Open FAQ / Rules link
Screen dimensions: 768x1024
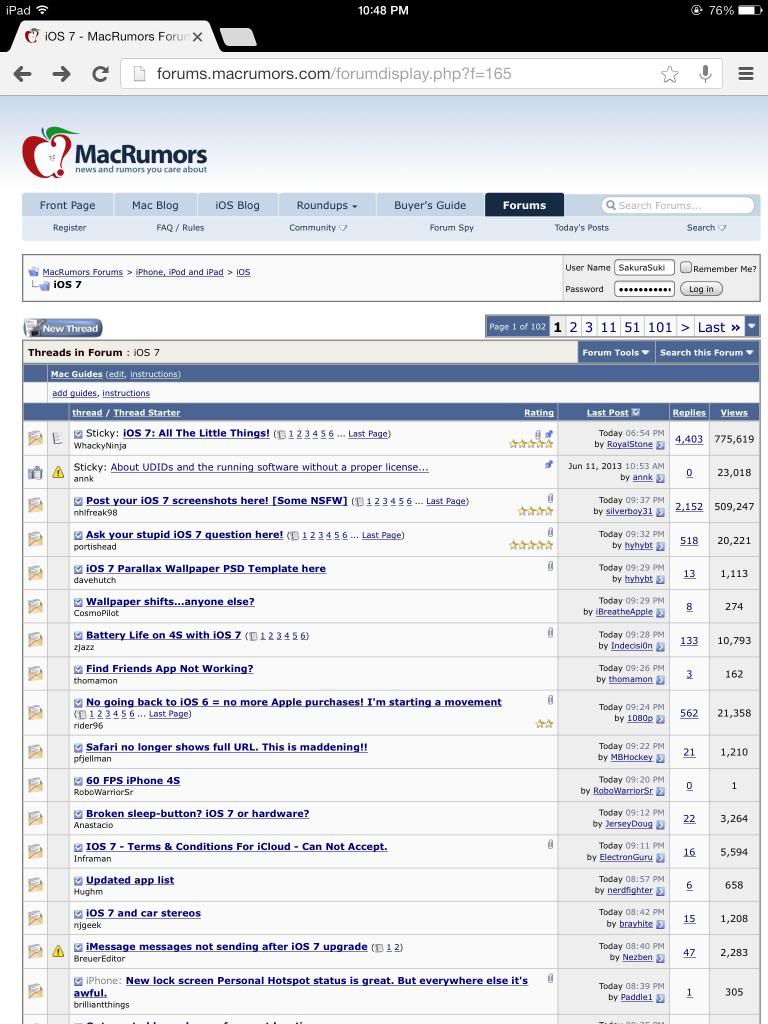(x=180, y=228)
